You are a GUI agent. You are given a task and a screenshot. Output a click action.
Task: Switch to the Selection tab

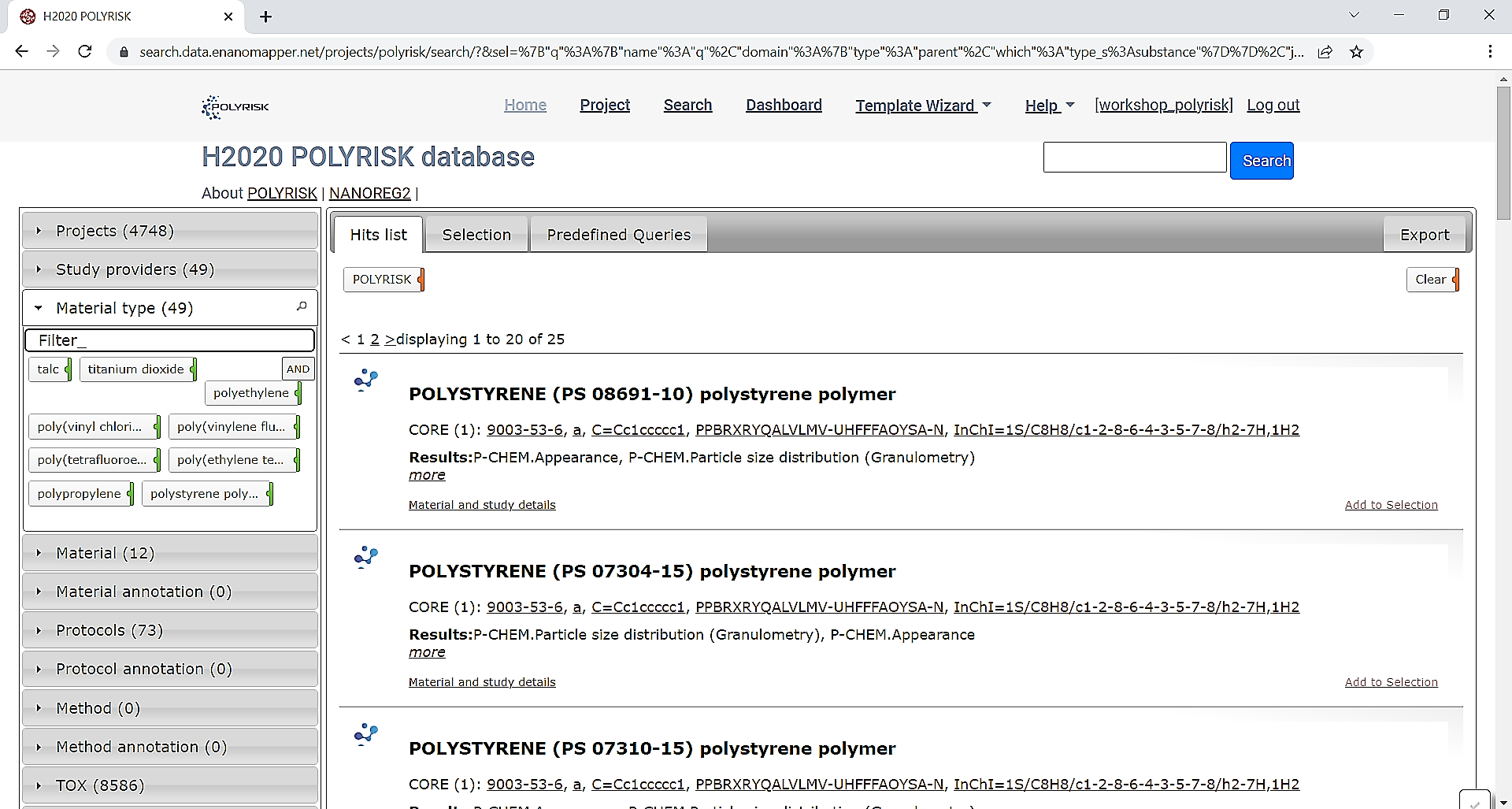[476, 235]
